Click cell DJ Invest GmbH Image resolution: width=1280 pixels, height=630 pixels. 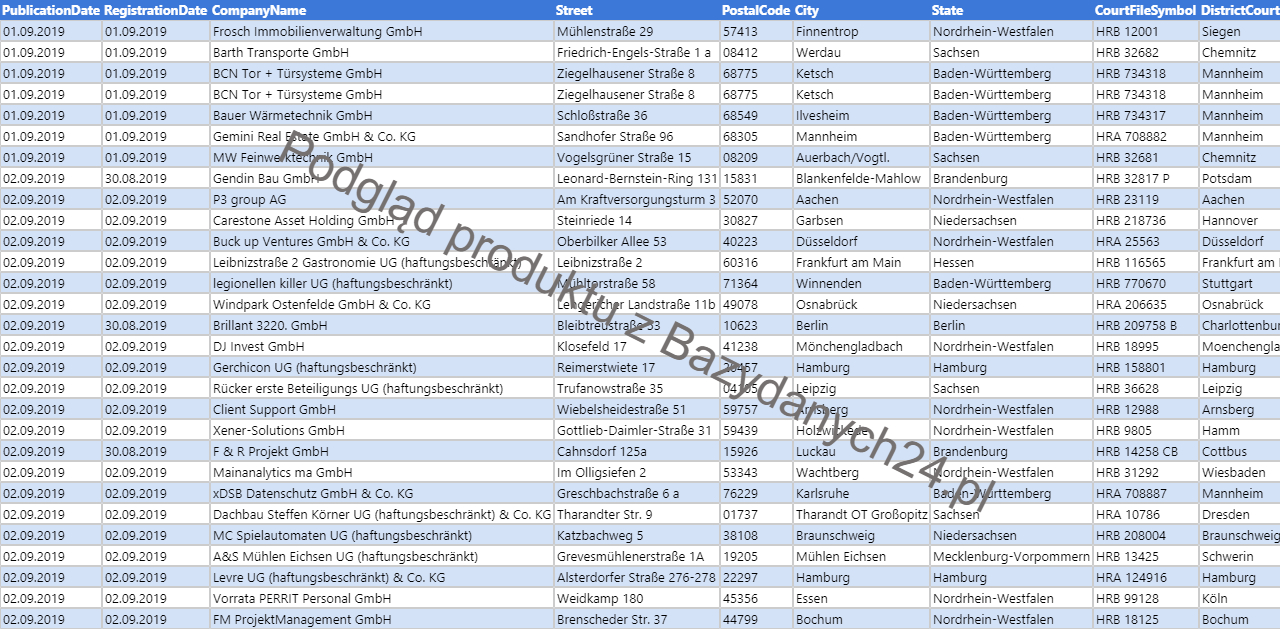tap(382, 346)
